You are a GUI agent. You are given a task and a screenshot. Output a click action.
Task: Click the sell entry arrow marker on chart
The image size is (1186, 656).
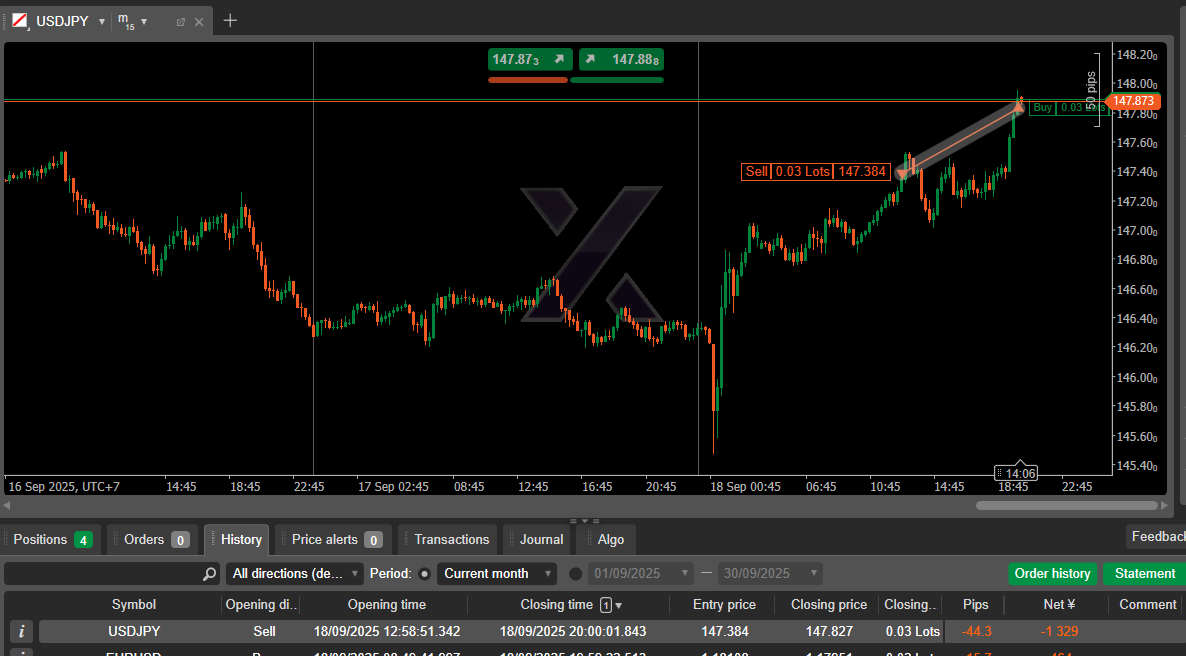click(902, 174)
